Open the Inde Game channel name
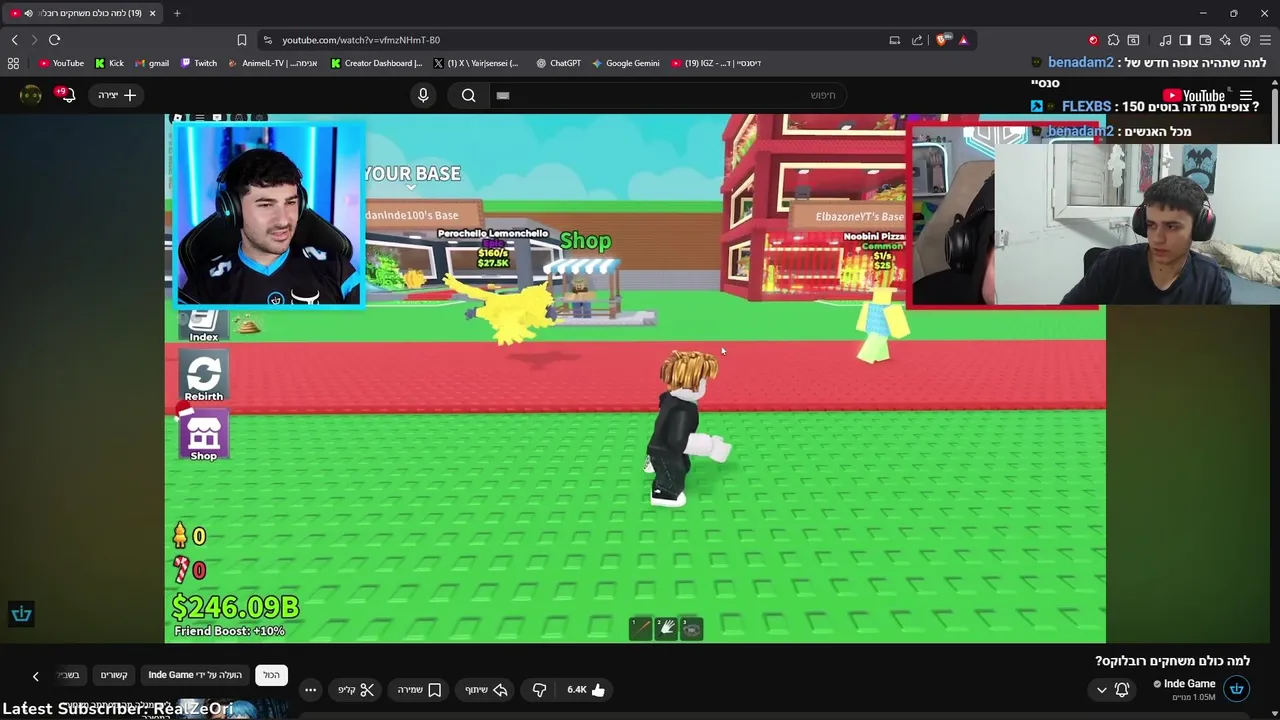1280x720 pixels. tap(1189, 684)
